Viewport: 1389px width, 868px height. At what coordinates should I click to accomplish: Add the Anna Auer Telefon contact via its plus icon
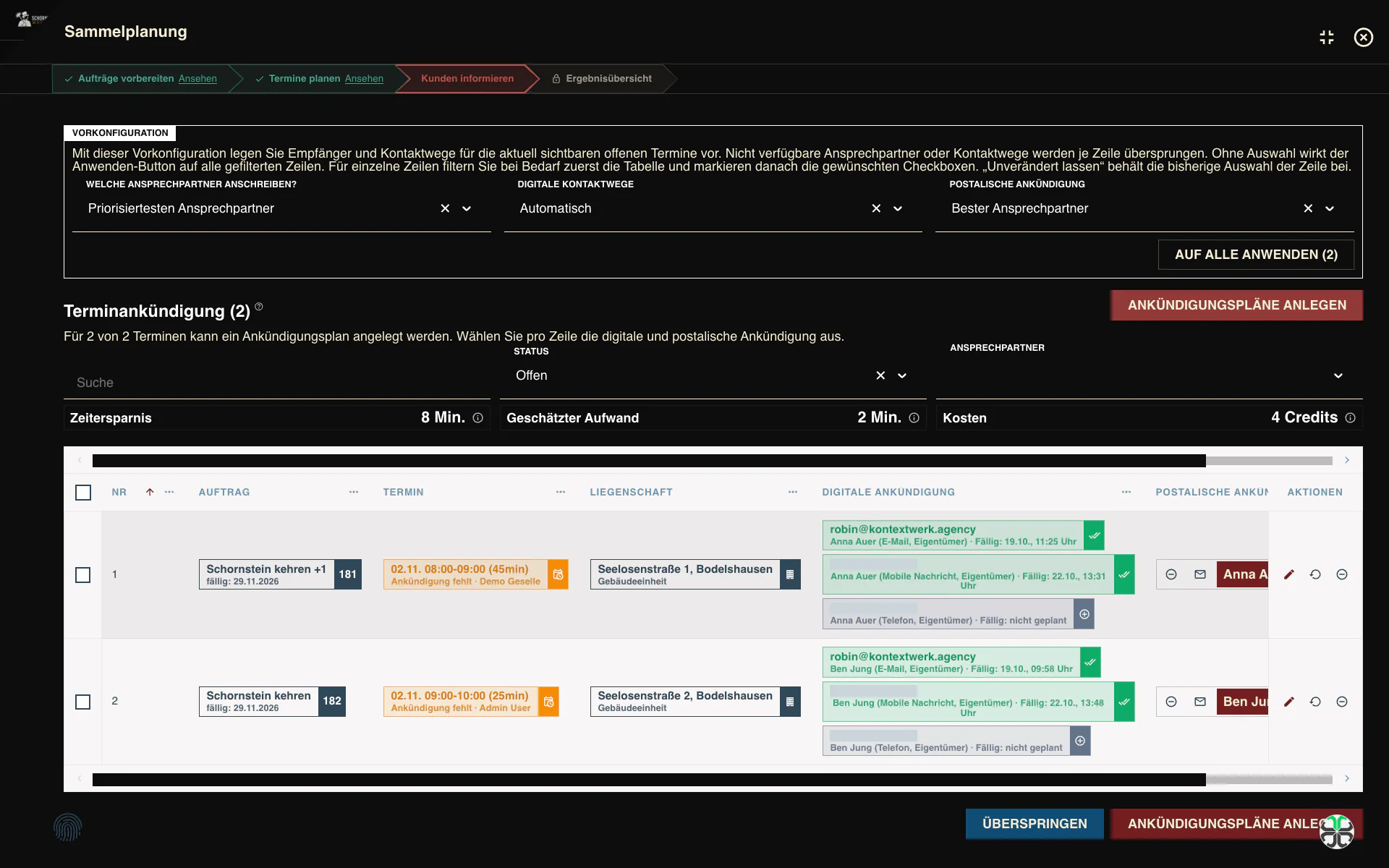1084,614
